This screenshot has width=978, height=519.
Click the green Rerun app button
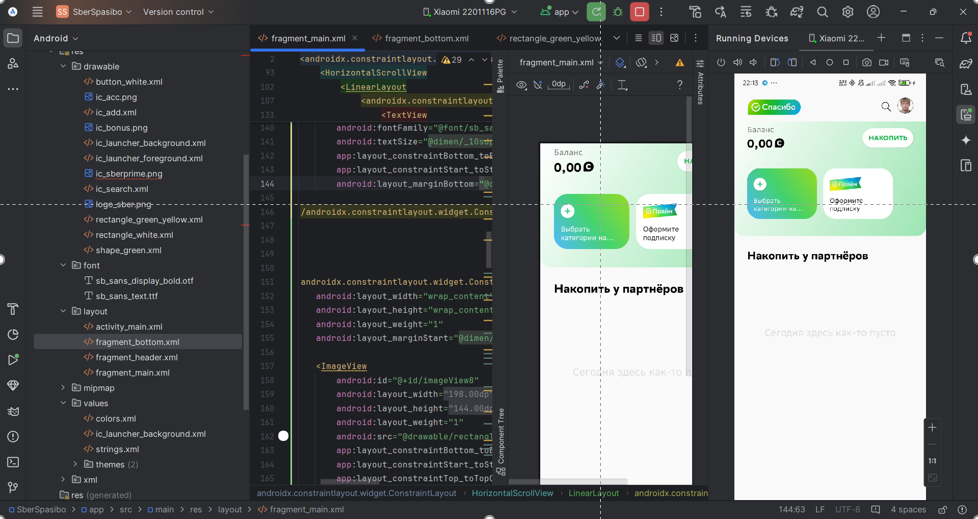596,12
